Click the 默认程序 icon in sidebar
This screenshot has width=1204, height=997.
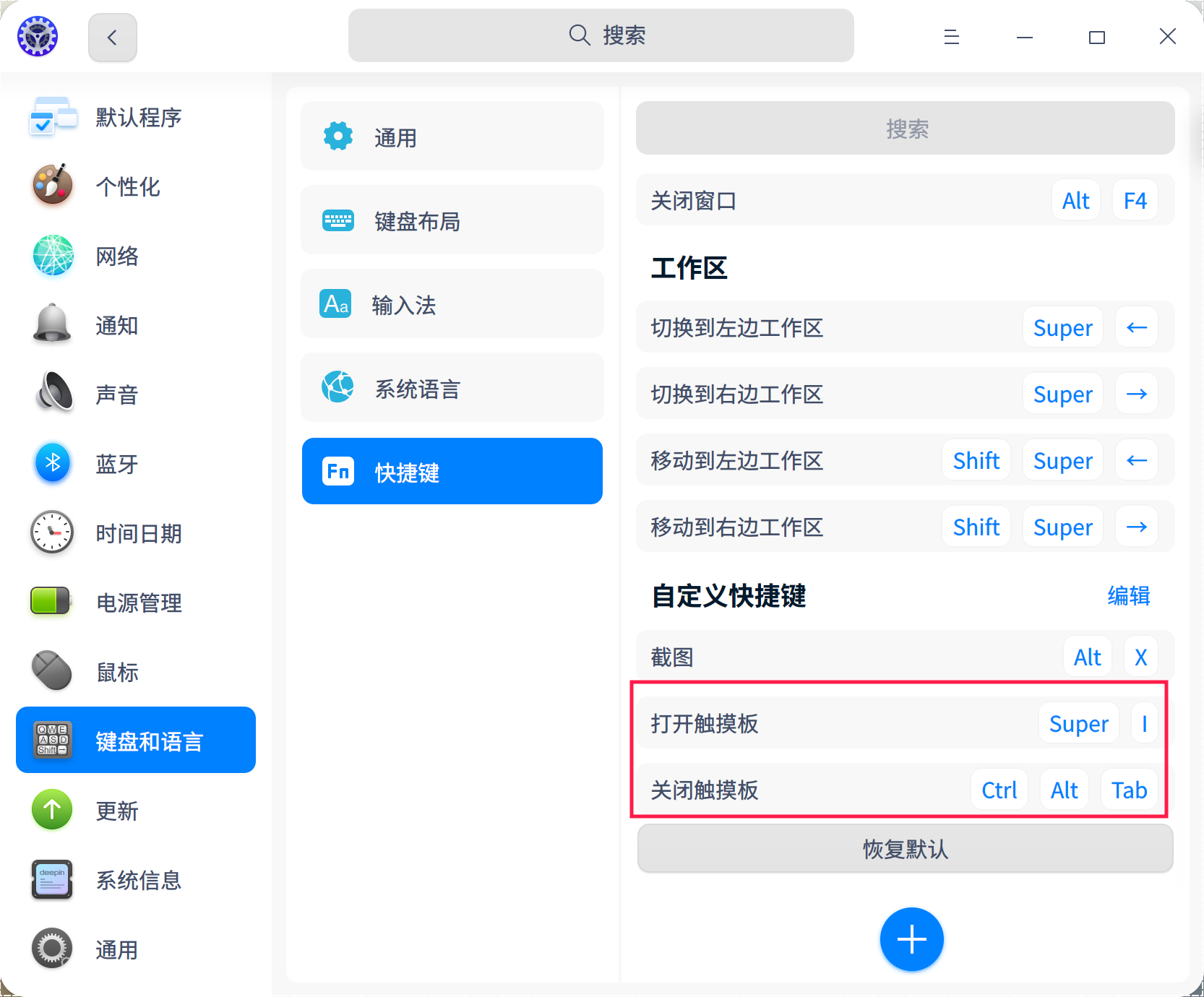pyautogui.click(x=53, y=117)
